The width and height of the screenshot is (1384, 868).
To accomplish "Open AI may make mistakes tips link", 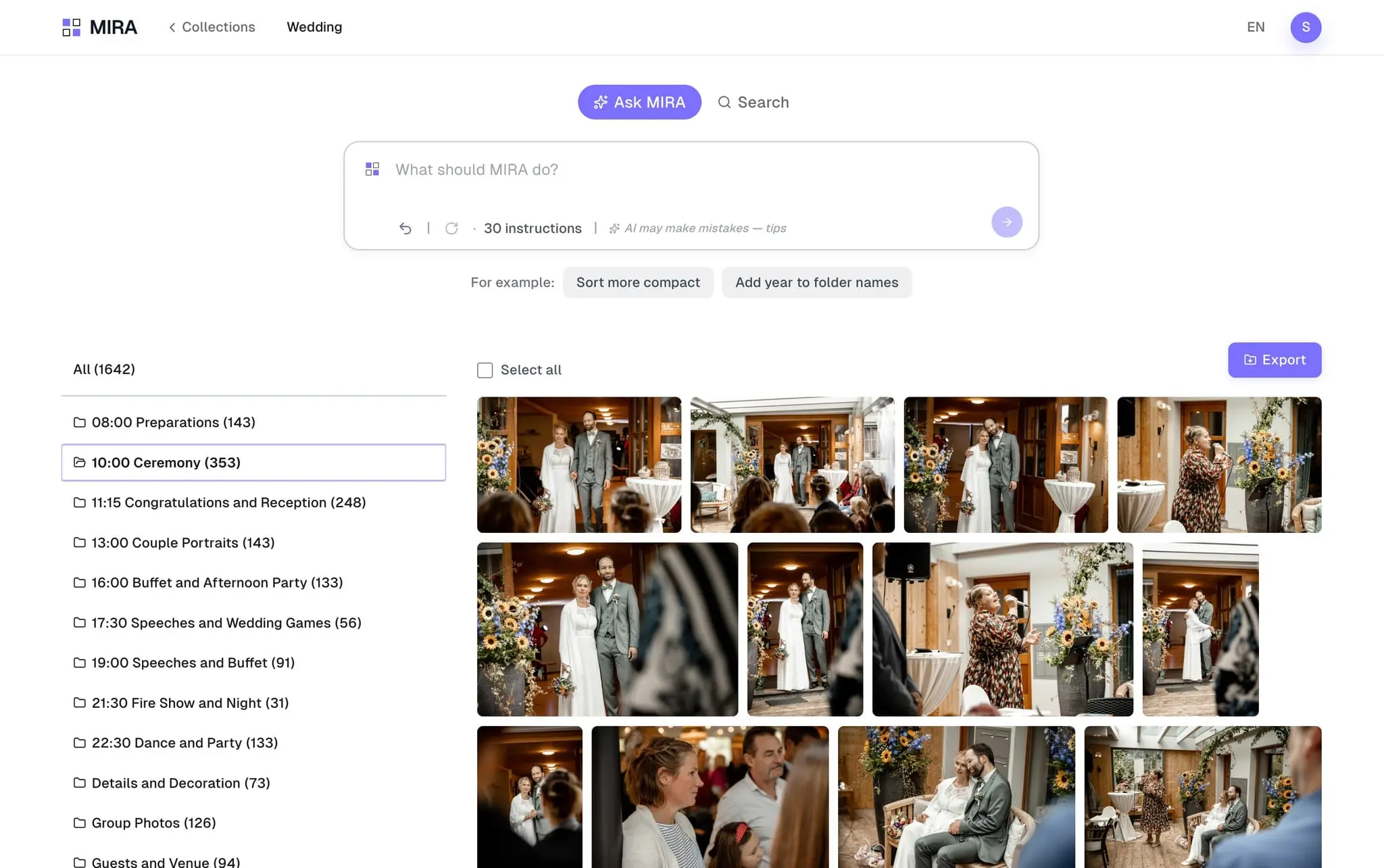I will [705, 228].
